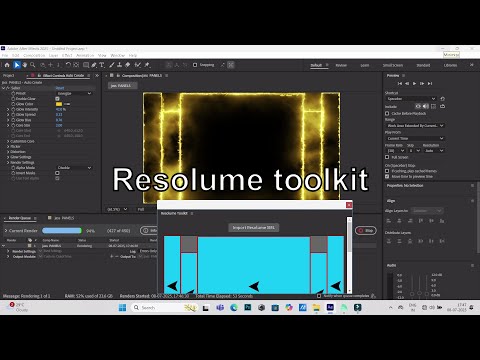
Task: Click the Glow Spread value
Action: (x=59, y=115)
